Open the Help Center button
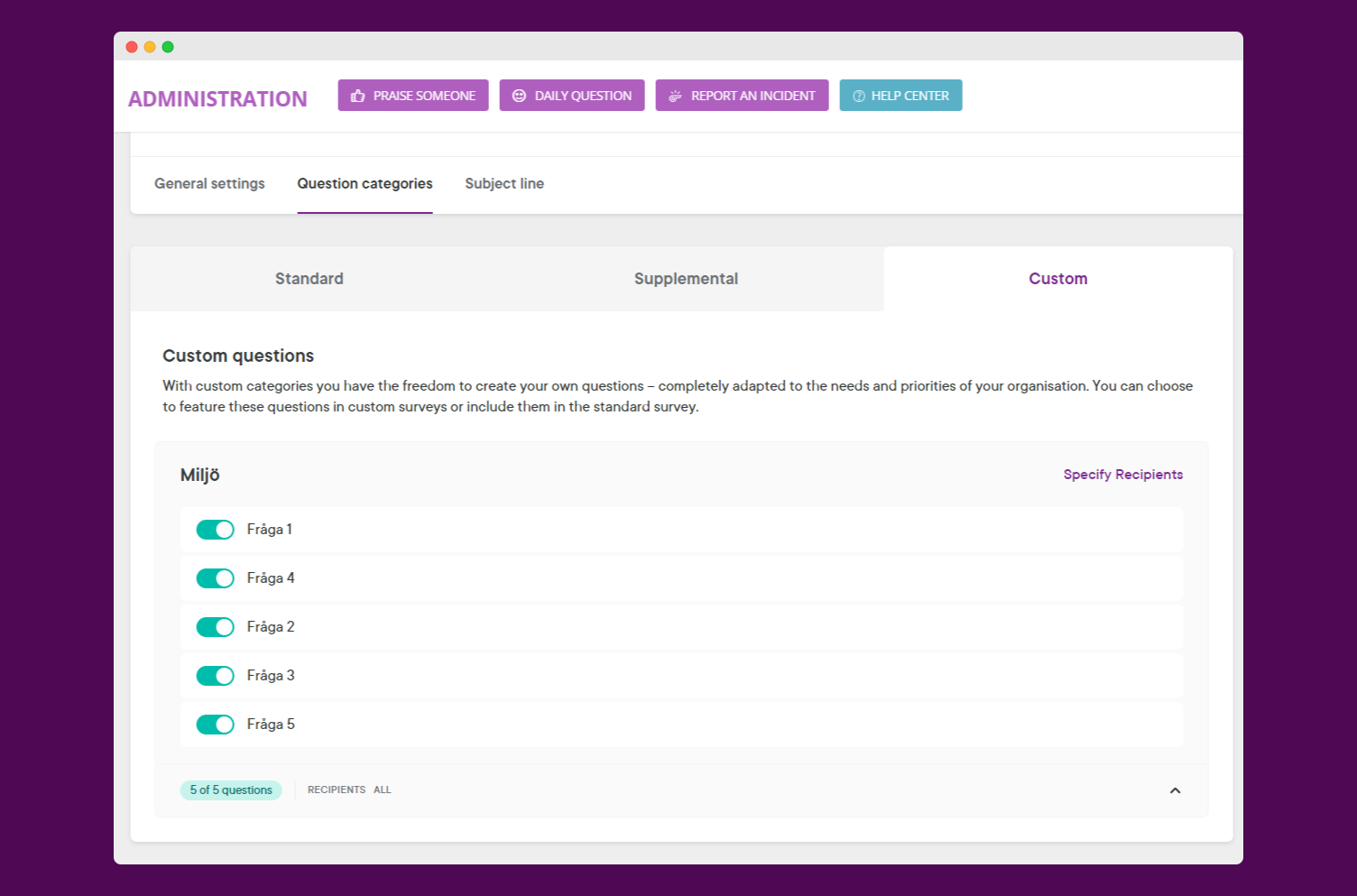1357x896 pixels. (x=900, y=96)
